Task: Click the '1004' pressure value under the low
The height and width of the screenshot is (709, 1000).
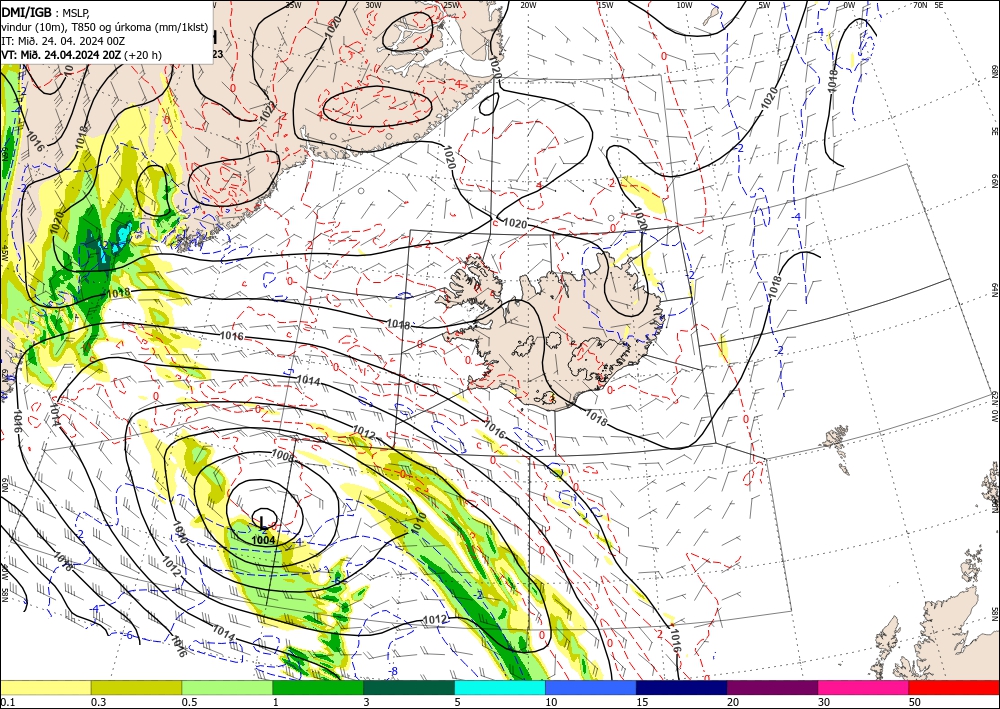Action: 263,540
